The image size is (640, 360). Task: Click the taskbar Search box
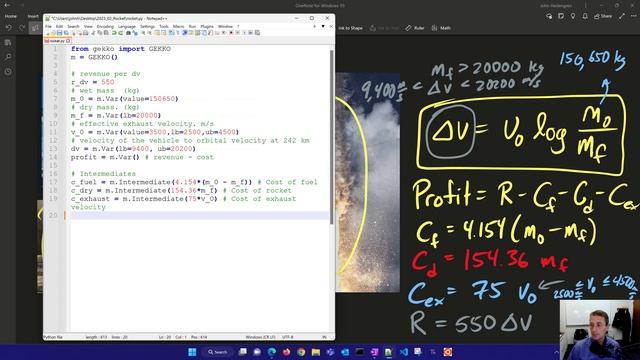[x=218, y=352]
